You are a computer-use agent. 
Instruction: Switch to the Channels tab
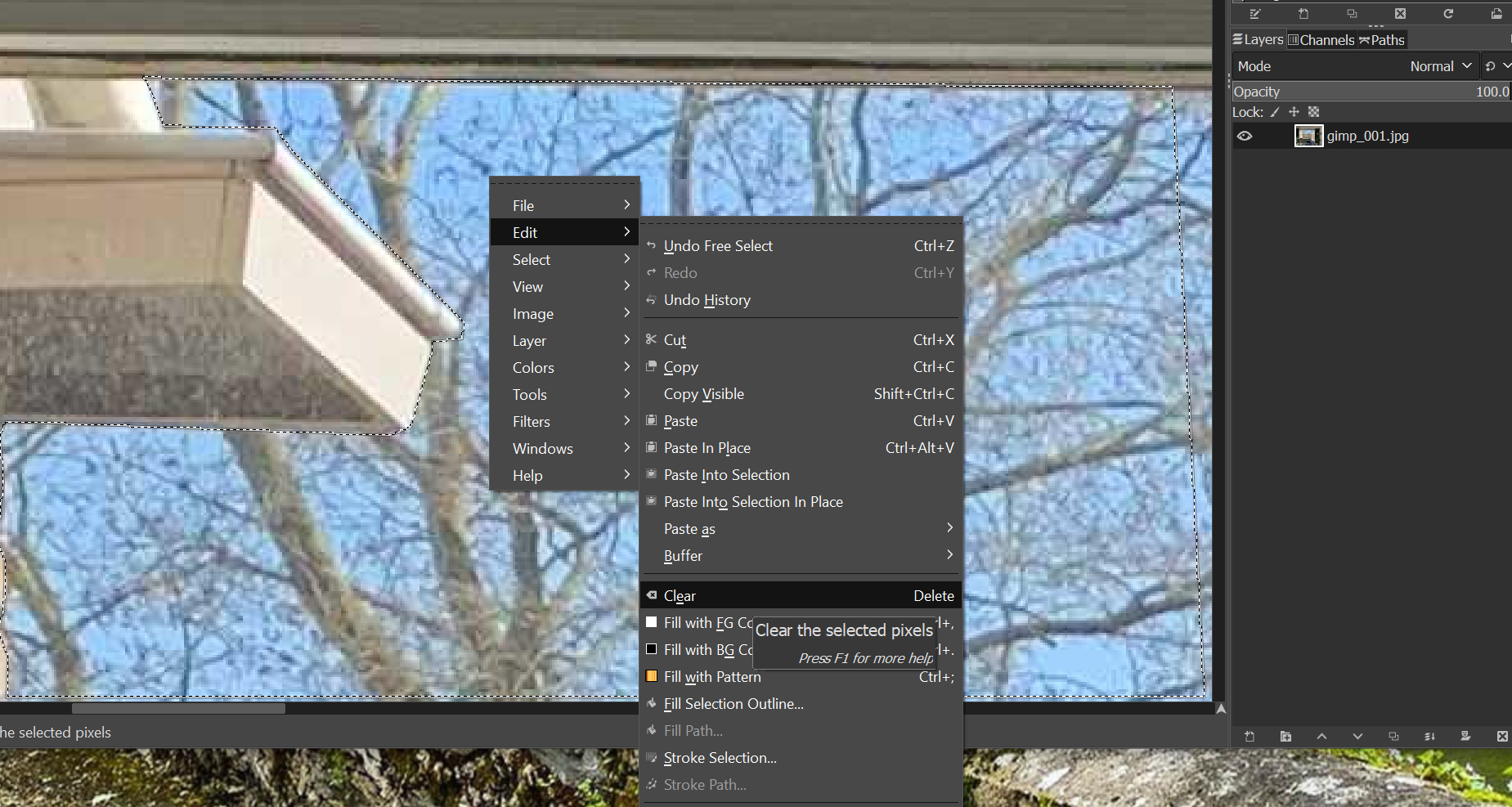(1322, 39)
